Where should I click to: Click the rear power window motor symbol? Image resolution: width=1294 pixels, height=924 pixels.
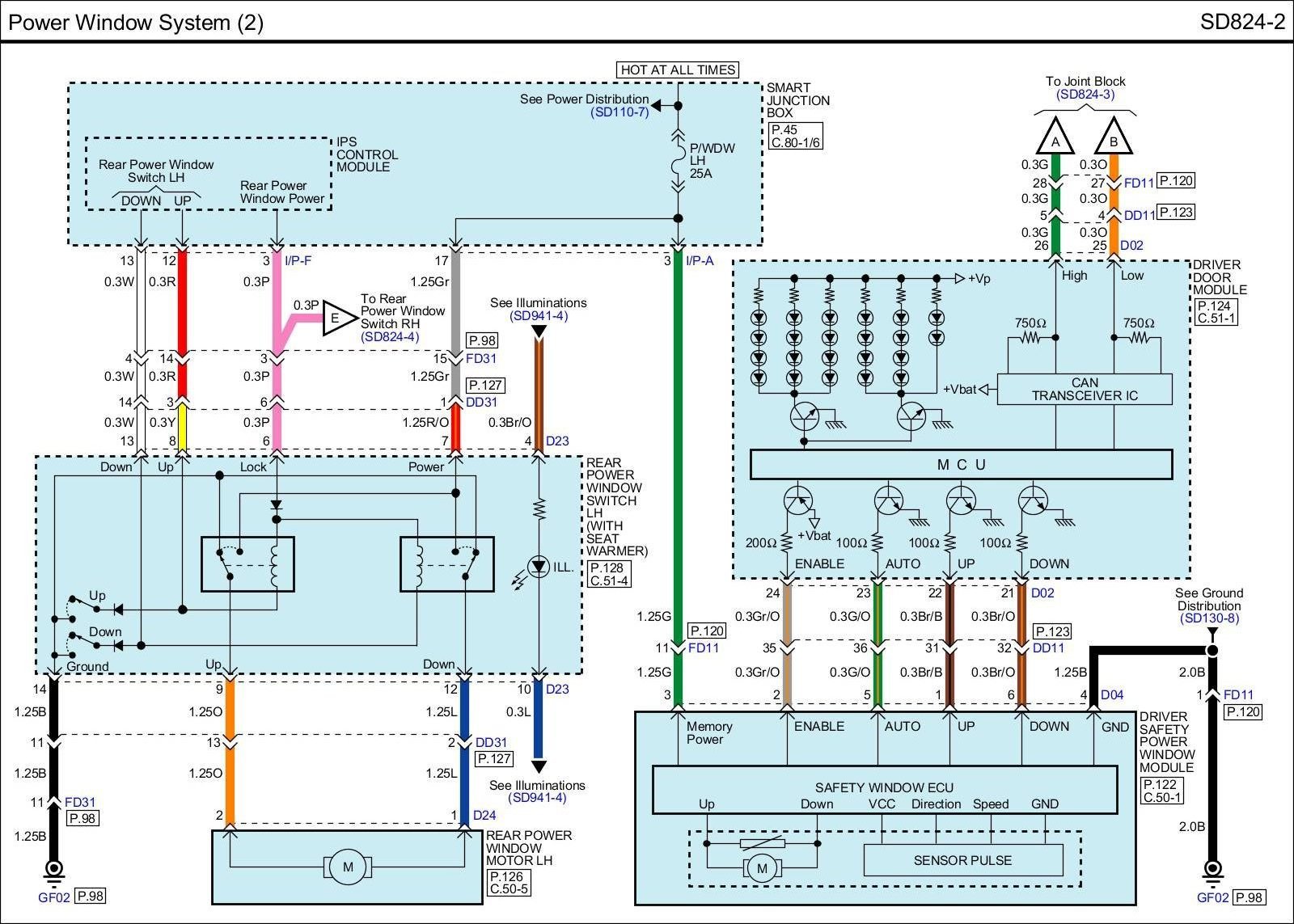tap(348, 867)
